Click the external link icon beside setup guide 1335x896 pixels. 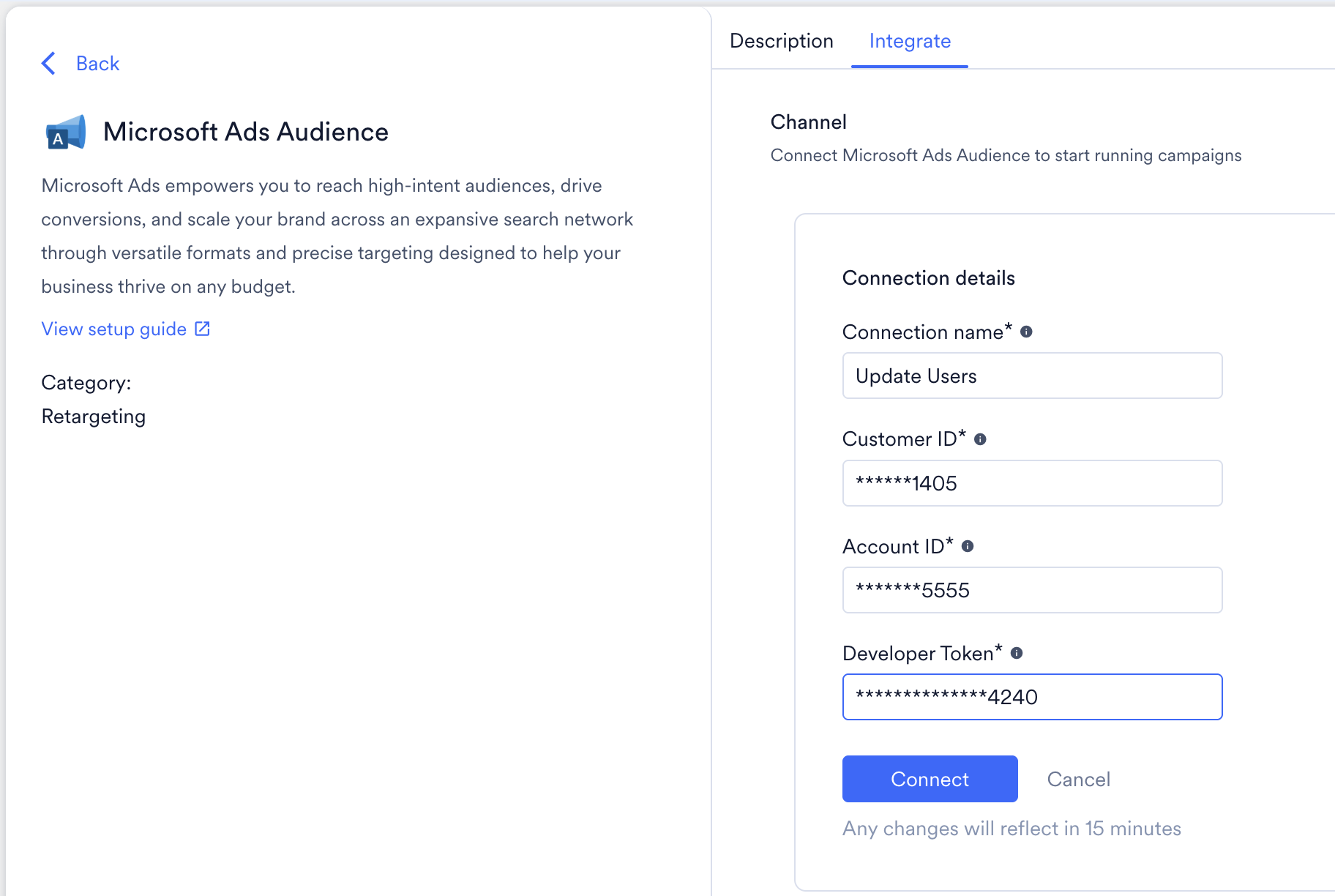(x=203, y=329)
